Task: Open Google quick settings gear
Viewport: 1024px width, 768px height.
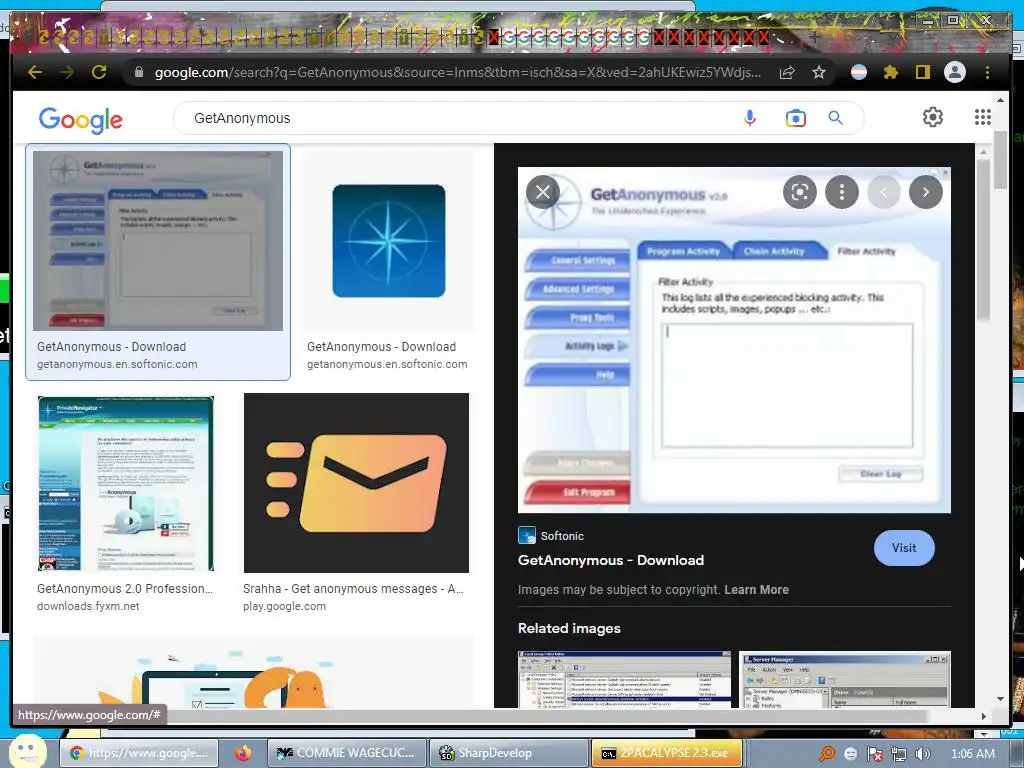Action: [x=933, y=117]
